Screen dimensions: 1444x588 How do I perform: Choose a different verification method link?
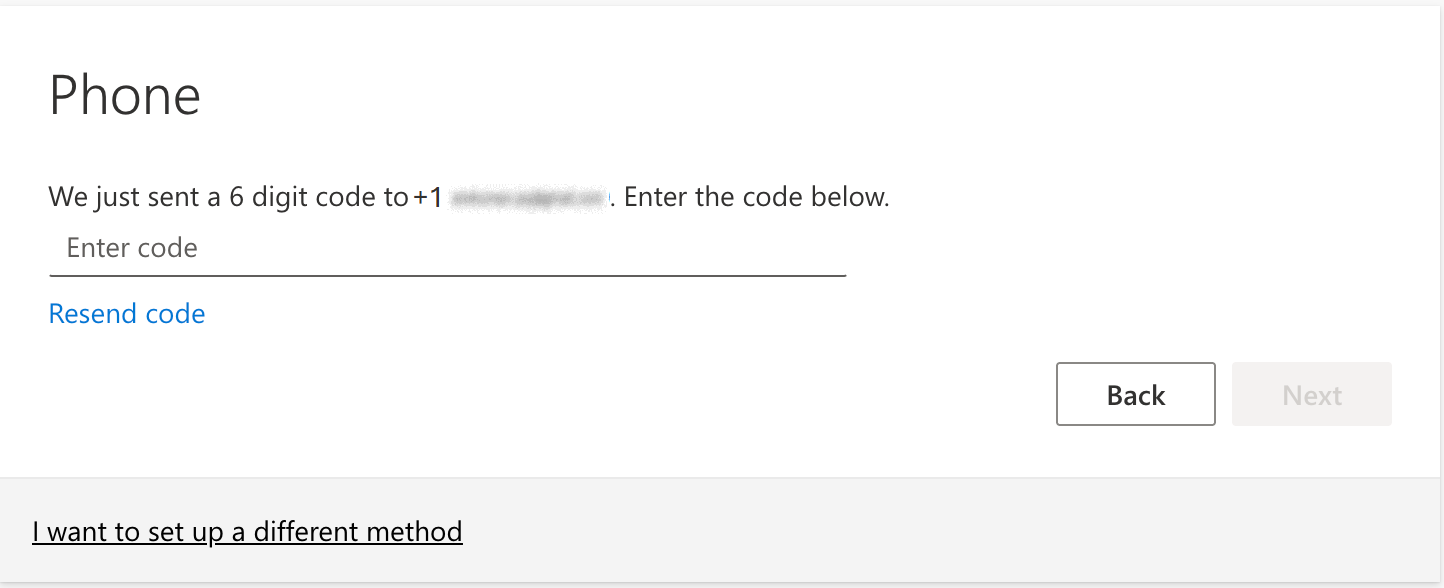(x=247, y=531)
